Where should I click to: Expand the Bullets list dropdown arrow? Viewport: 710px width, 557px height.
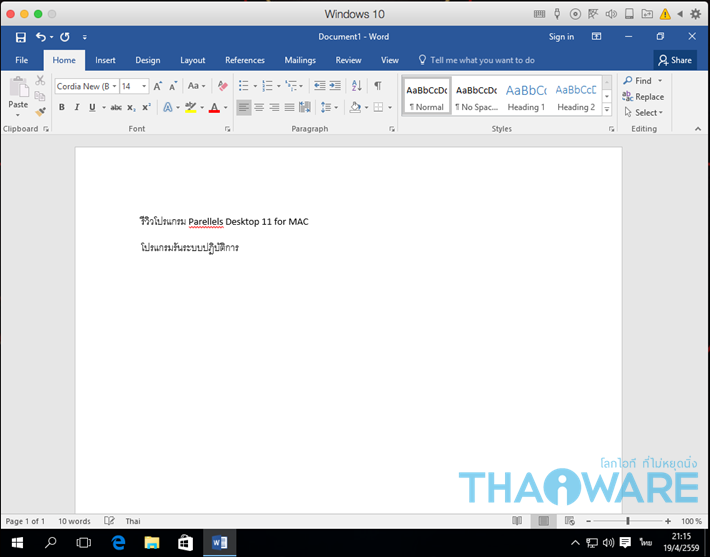255,86
